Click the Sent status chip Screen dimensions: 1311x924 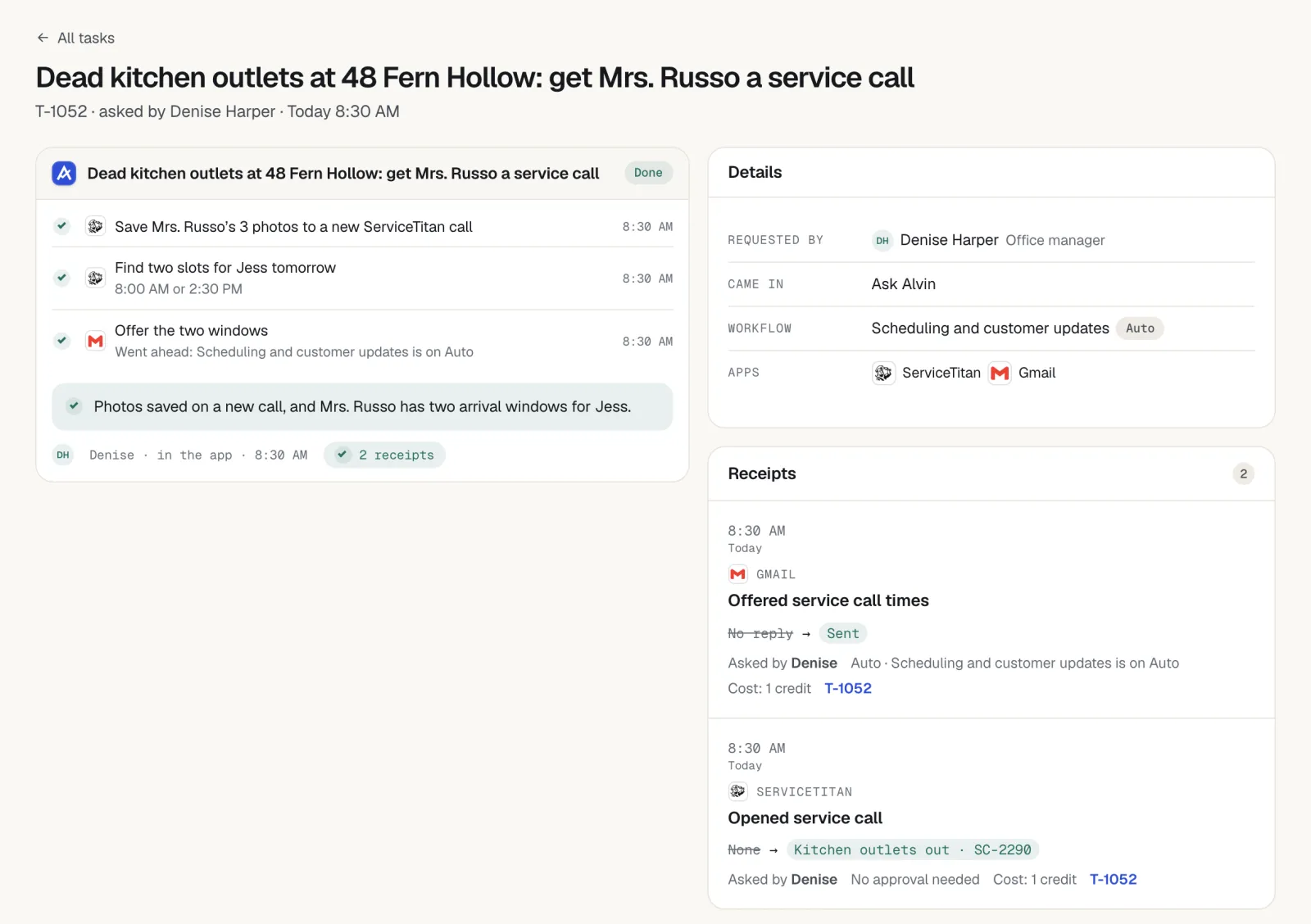[x=842, y=633]
